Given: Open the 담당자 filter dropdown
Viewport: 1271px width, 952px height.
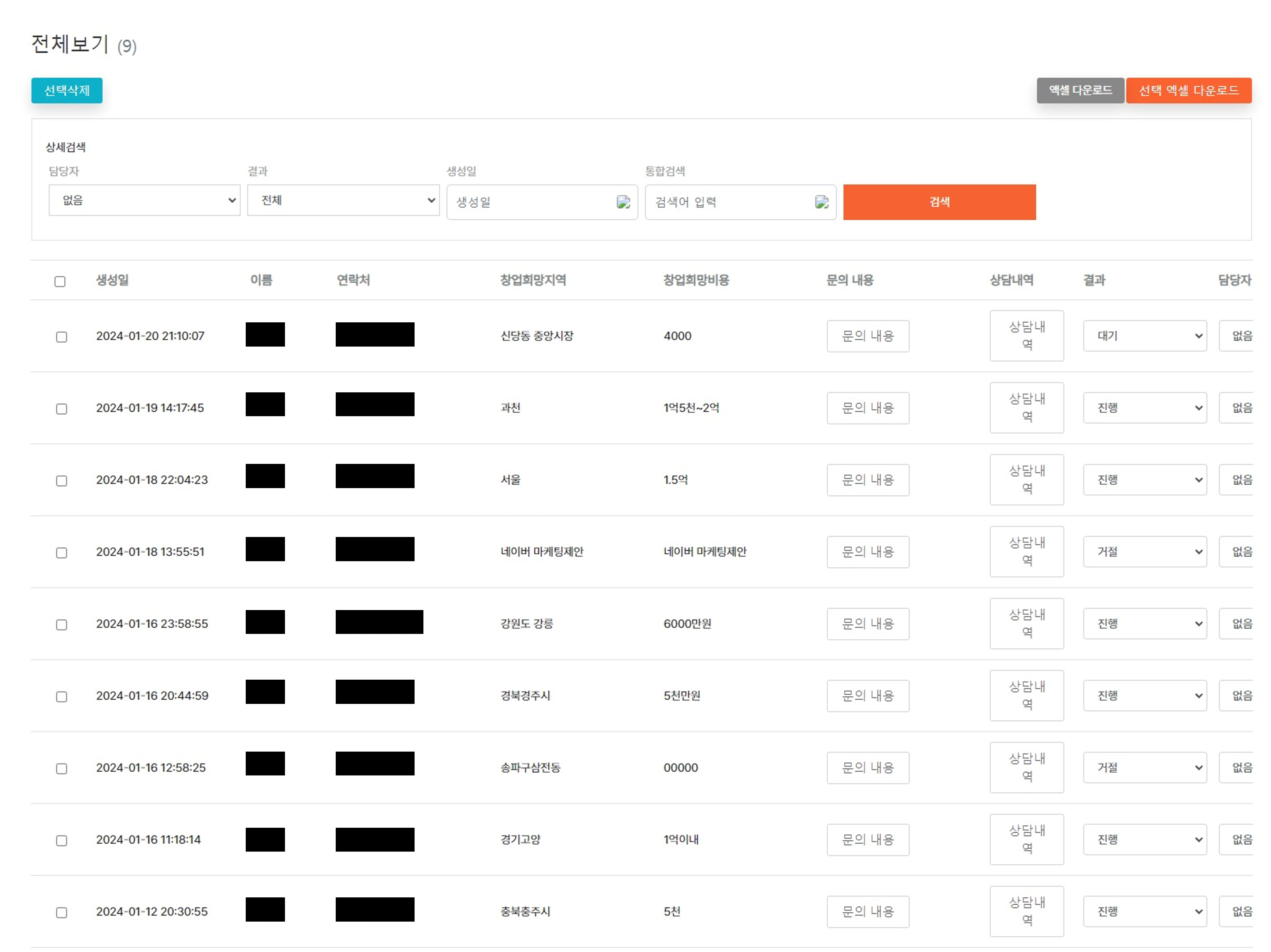Looking at the screenshot, I should point(144,200).
